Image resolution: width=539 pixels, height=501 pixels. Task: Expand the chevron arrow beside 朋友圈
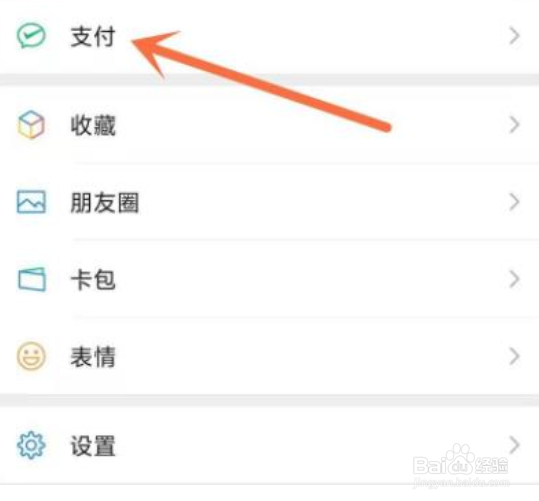pyautogui.click(x=514, y=202)
